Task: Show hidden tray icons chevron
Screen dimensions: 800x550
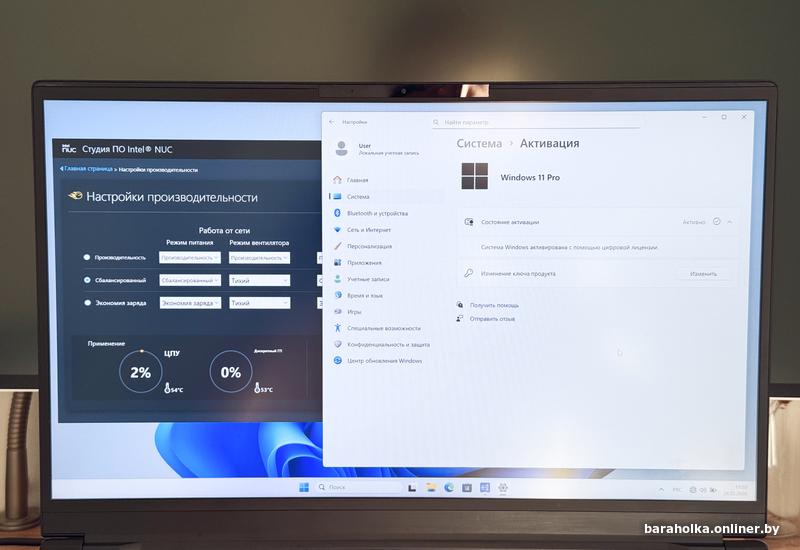Action: (x=661, y=490)
